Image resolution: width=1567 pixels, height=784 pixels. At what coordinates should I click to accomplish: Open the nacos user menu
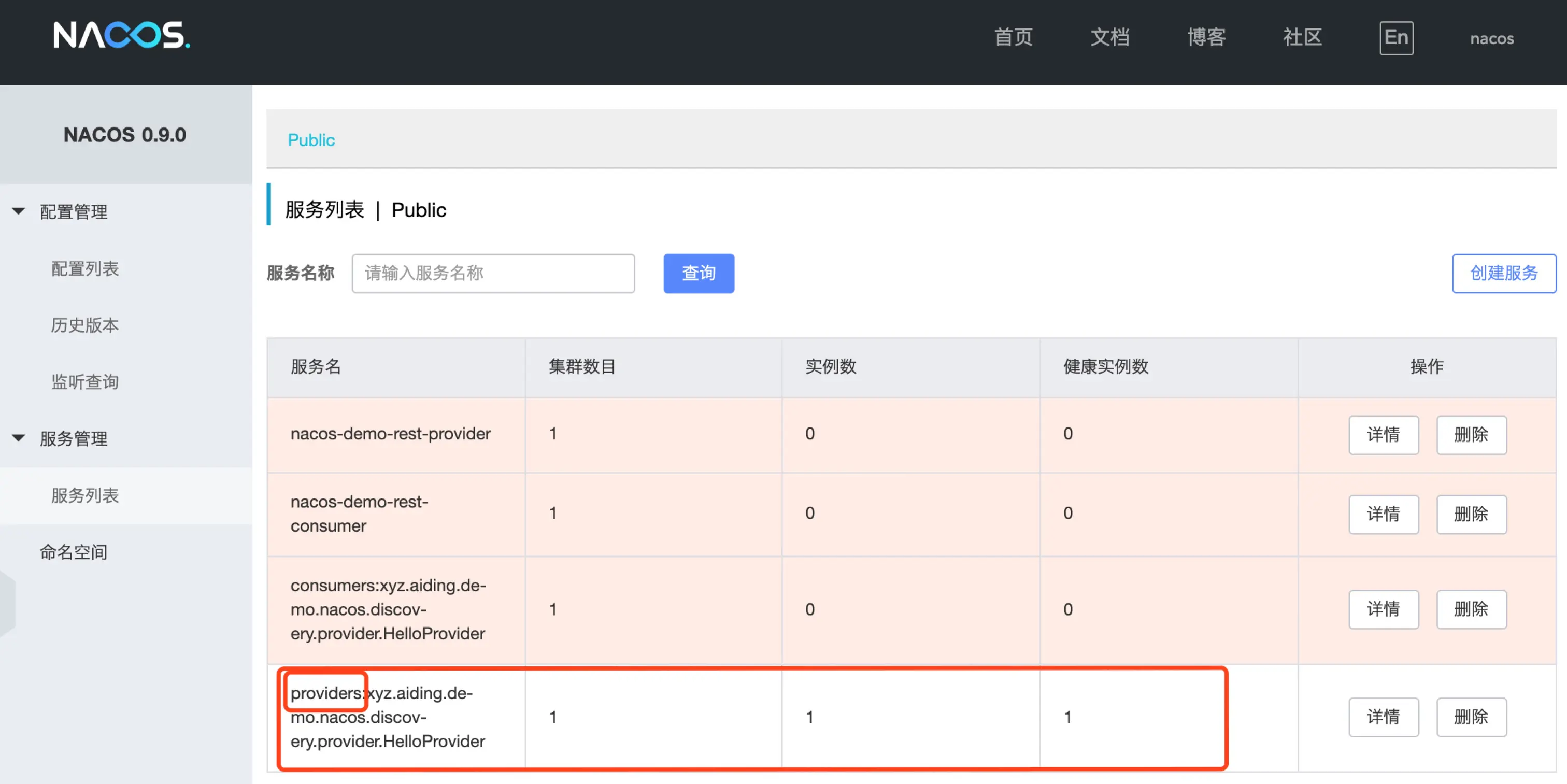[1491, 38]
